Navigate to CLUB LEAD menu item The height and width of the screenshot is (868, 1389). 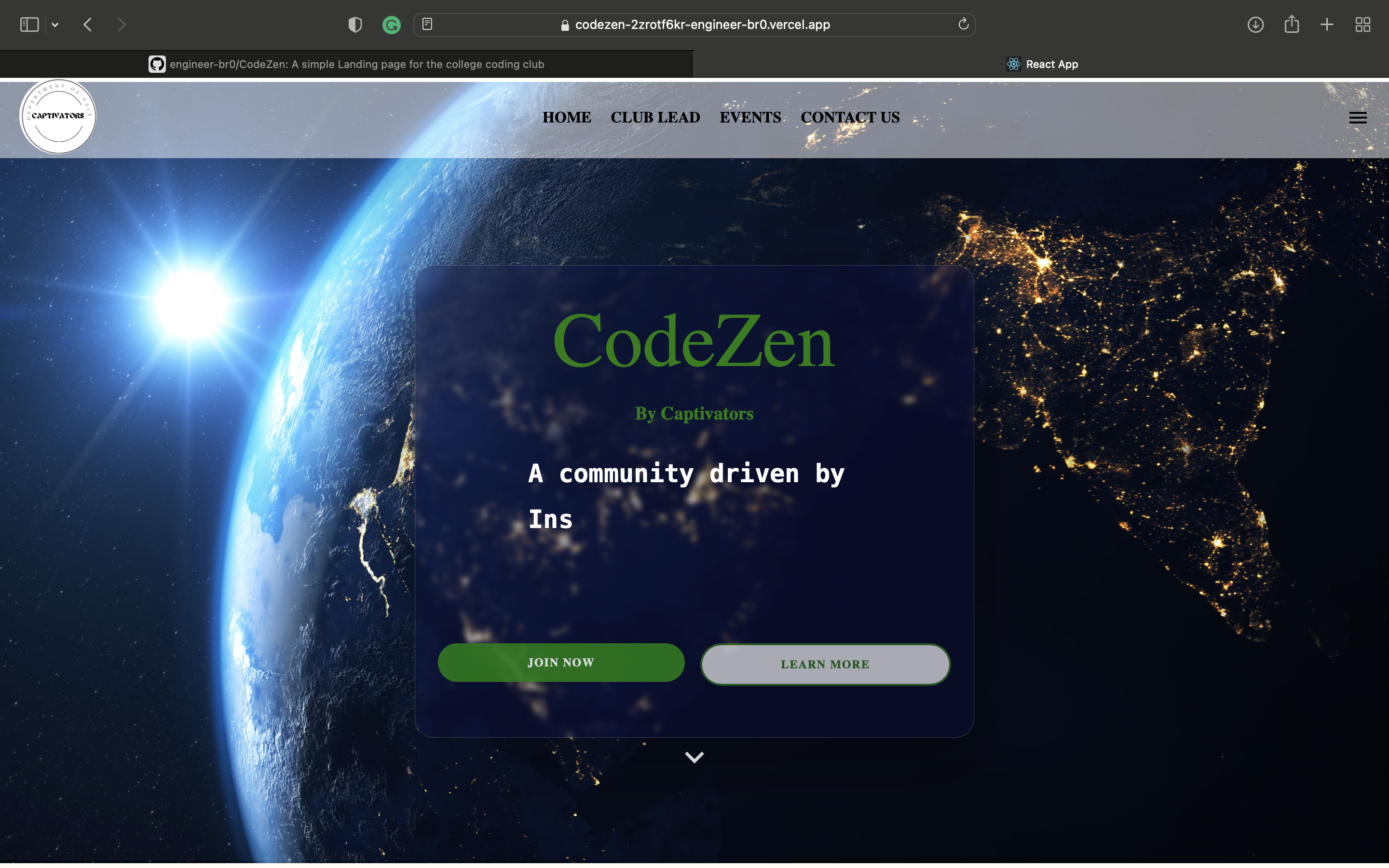tap(655, 118)
